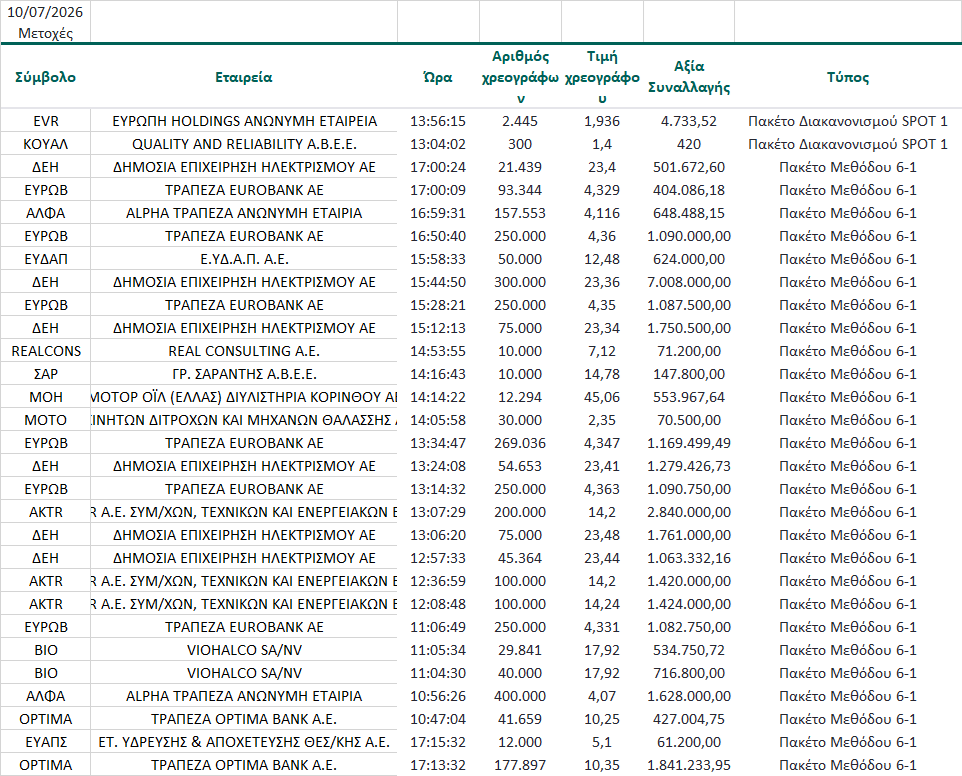Click quantity 29.841
962x776 pixels.
[520, 650]
